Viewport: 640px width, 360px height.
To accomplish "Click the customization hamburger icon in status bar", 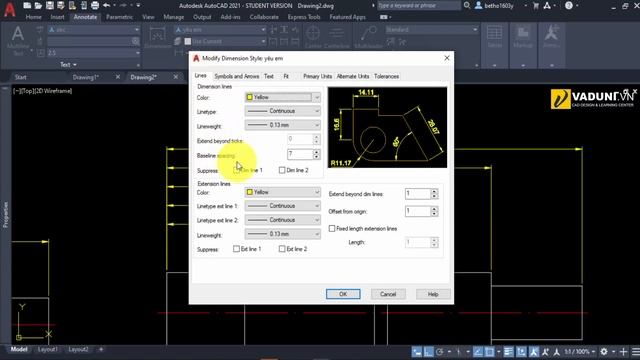I will 636,351.
